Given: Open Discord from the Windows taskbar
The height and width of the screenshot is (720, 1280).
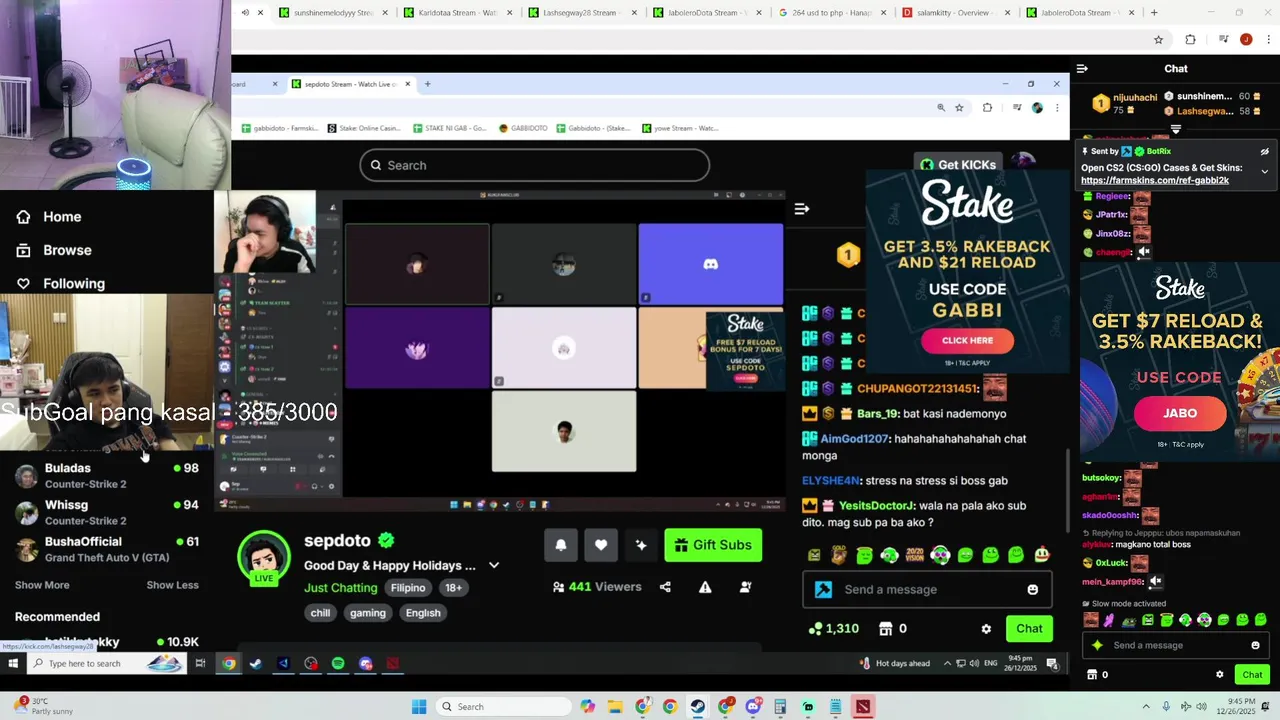Looking at the screenshot, I should click(753, 707).
